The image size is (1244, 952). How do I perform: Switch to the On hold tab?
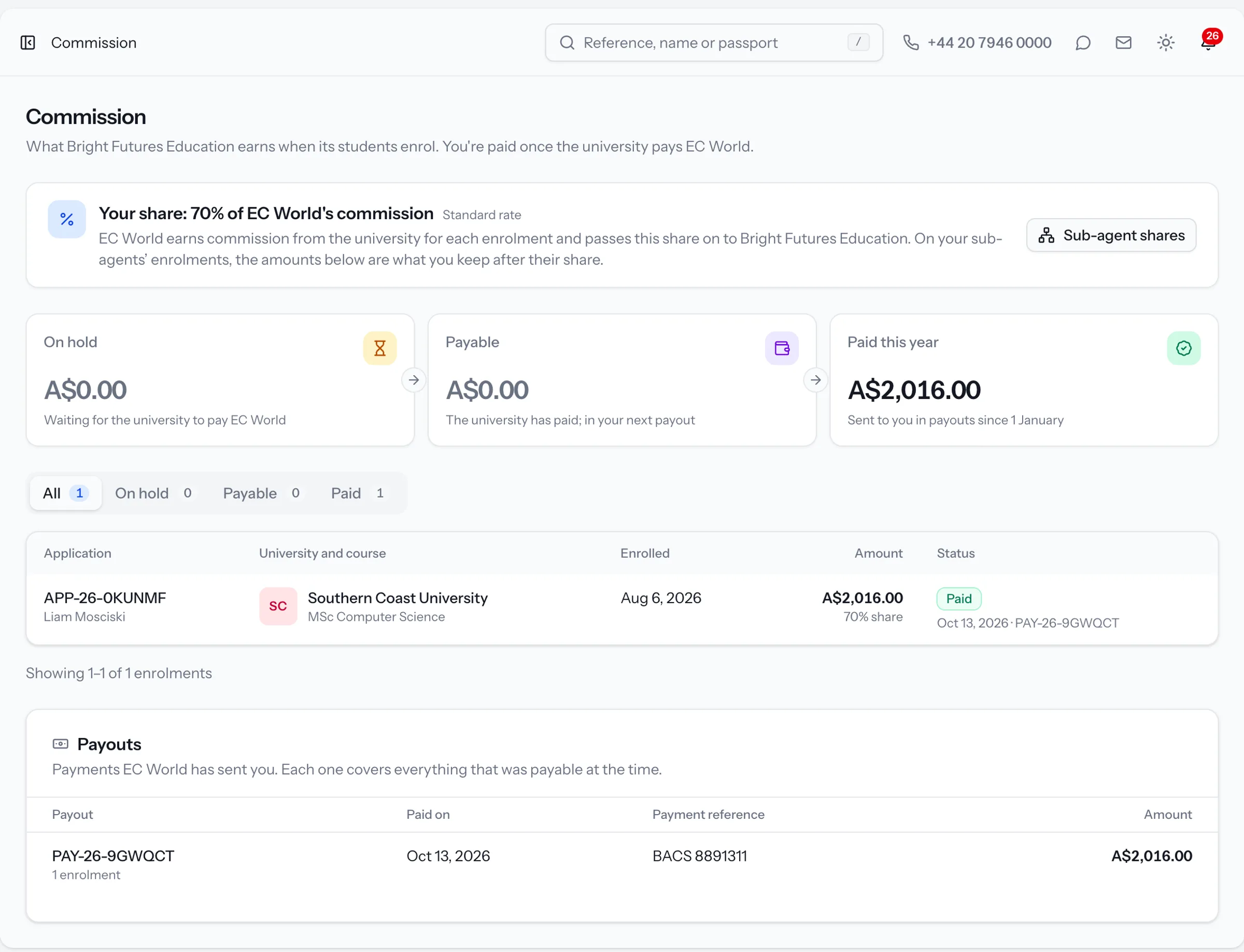pos(153,493)
